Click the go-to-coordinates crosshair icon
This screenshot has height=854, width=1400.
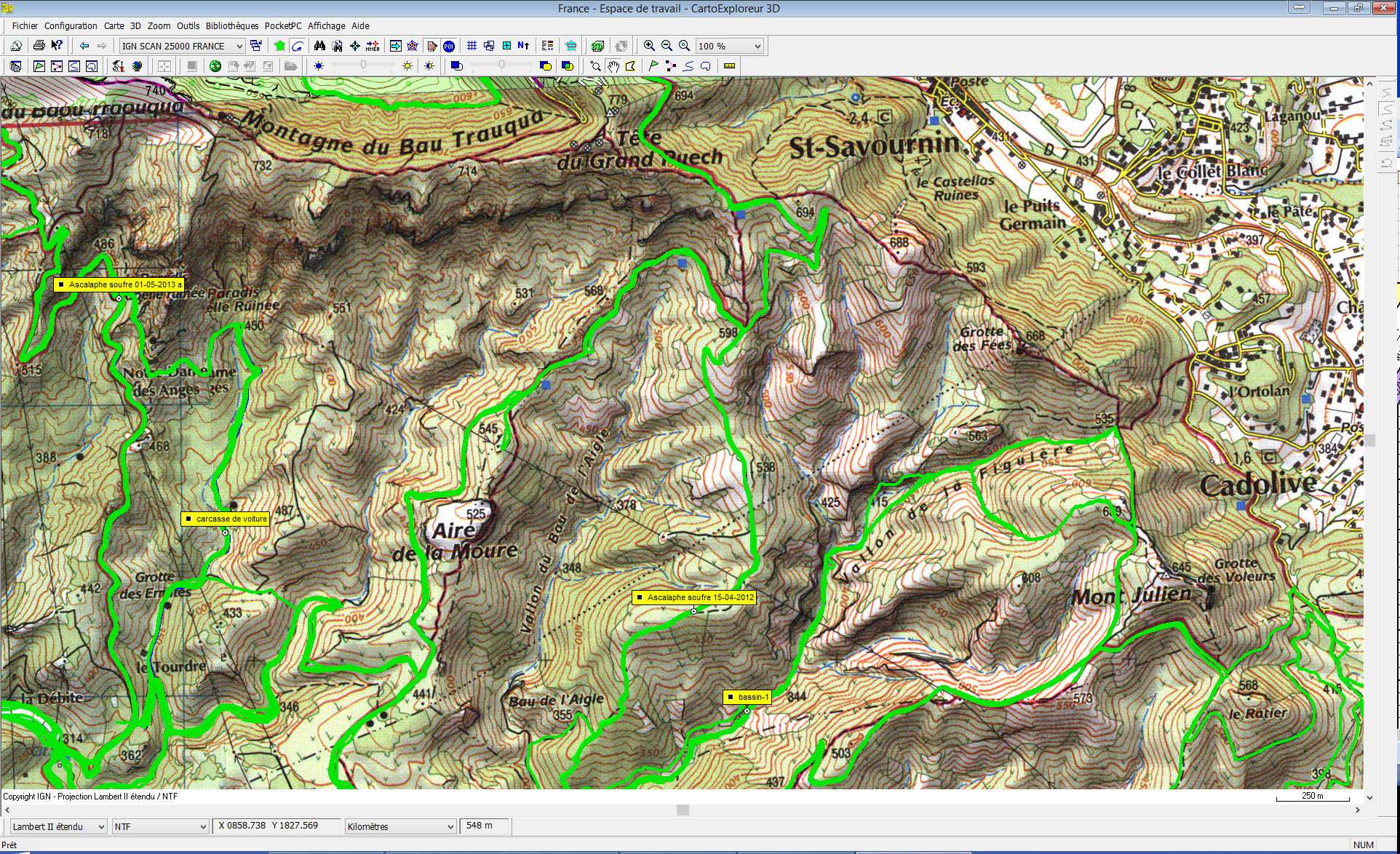coord(355,46)
